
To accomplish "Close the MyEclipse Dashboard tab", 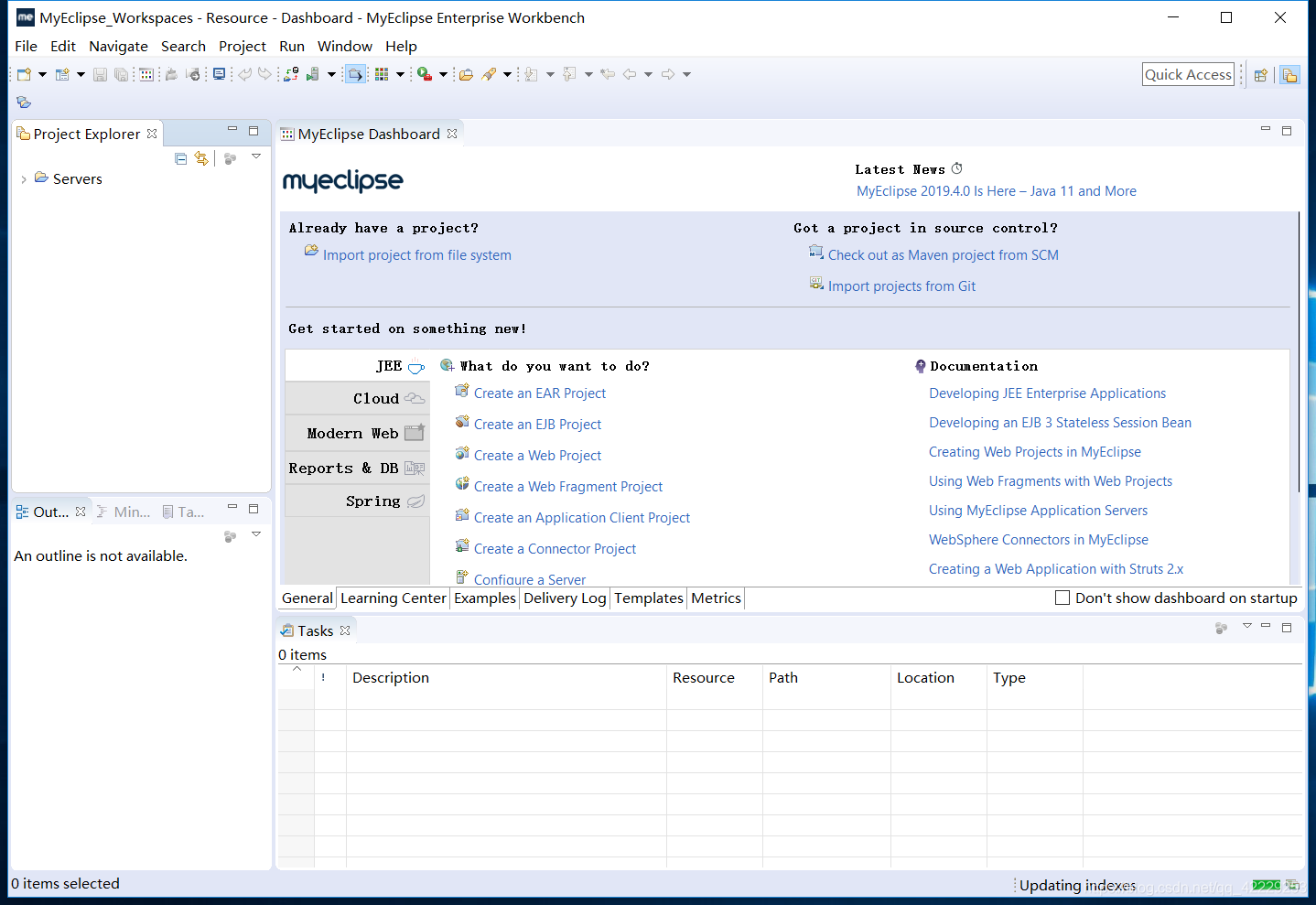I will [x=452, y=134].
